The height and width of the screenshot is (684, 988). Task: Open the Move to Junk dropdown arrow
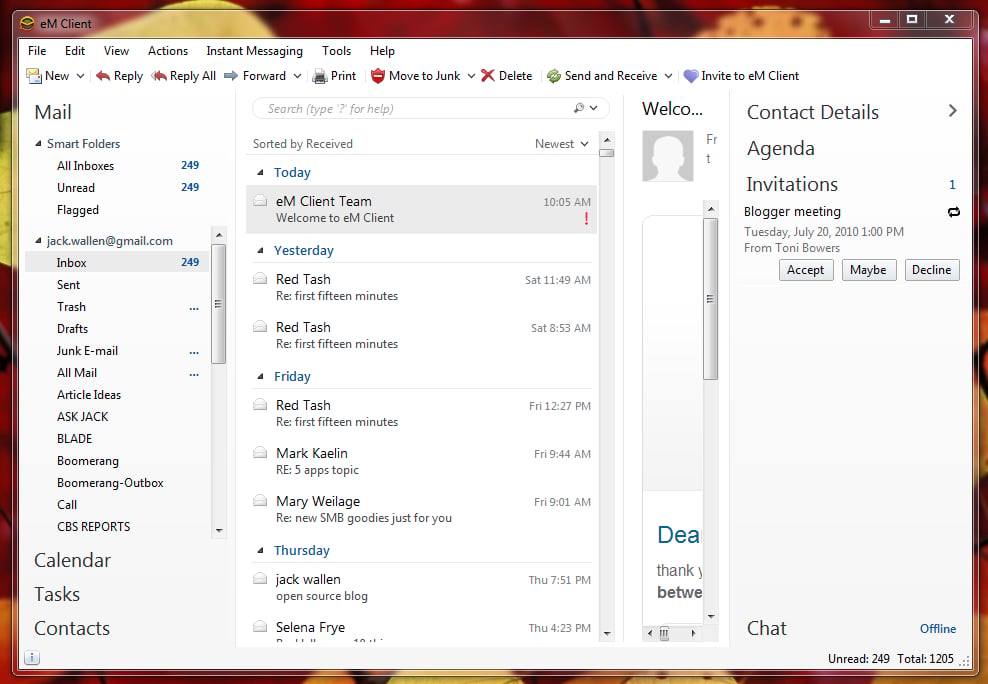pos(471,76)
